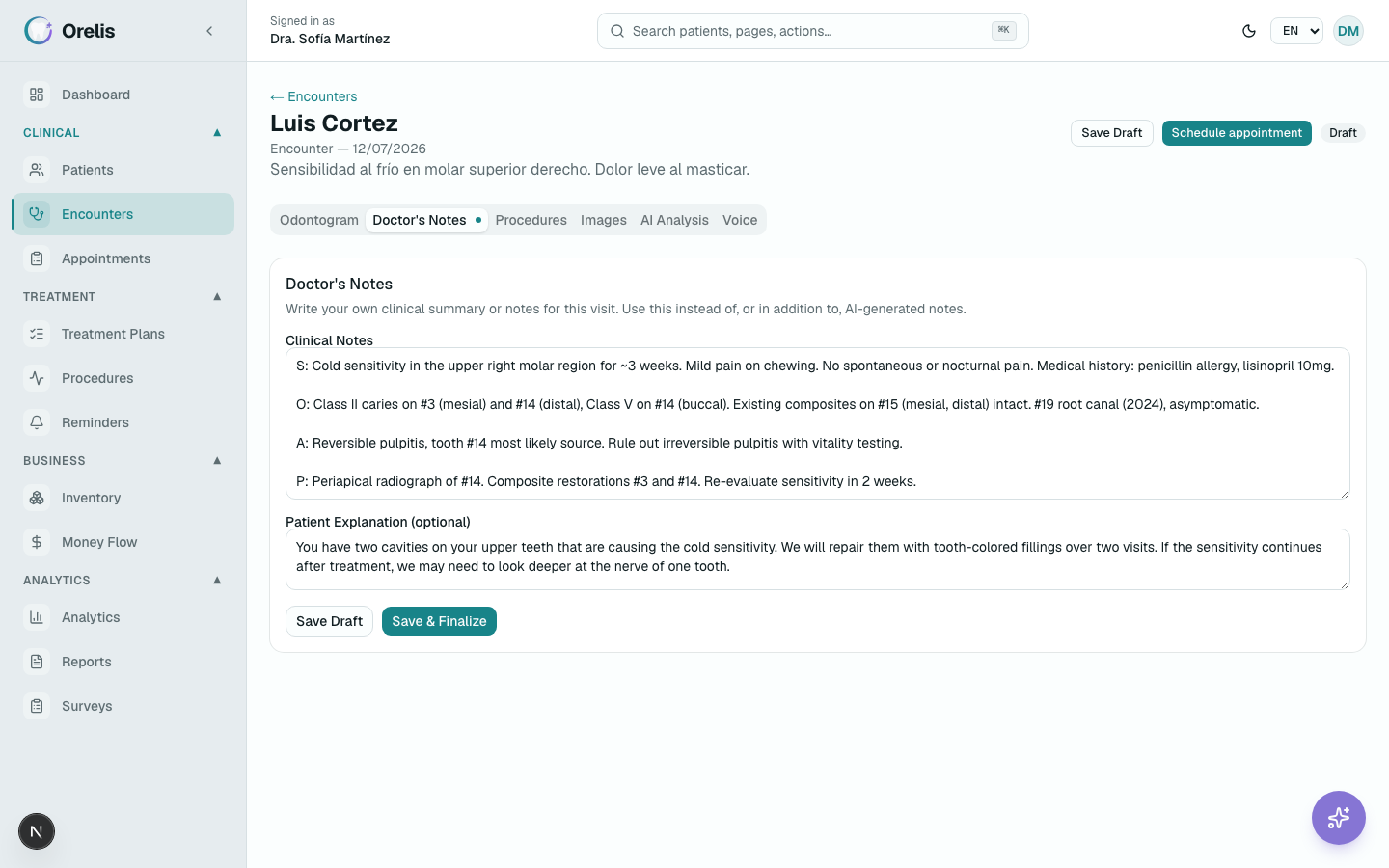Switch to the Odontogram tab
Screen dimensions: 1389x868
coord(319,220)
